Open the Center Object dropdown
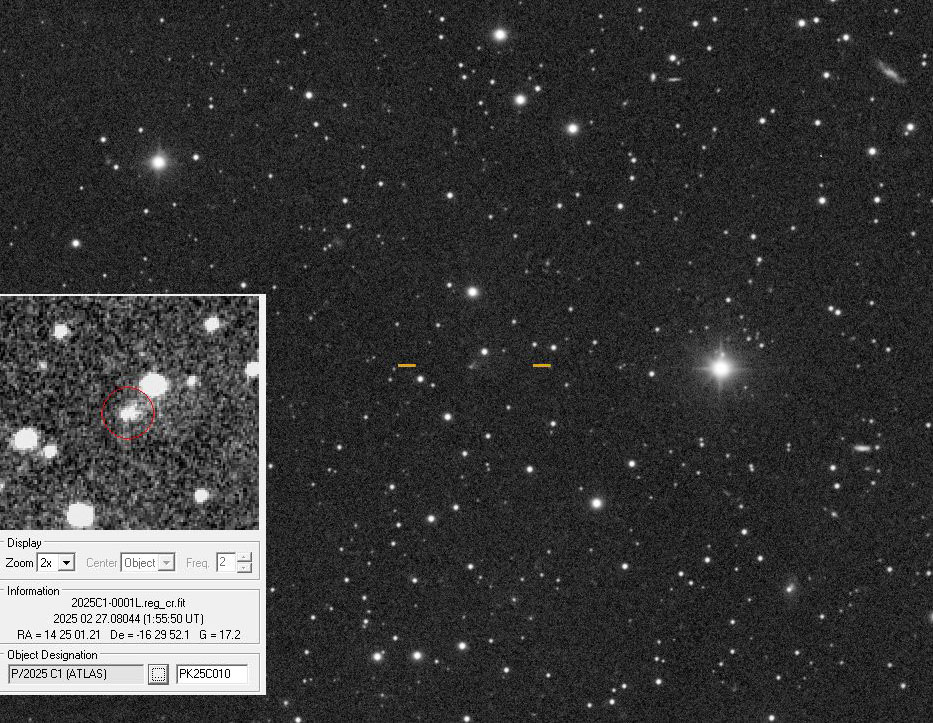 (x=148, y=562)
